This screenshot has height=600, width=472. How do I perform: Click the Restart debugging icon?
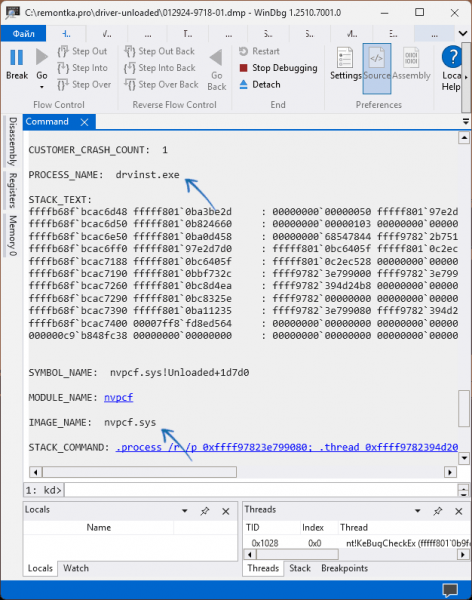tap(243, 51)
